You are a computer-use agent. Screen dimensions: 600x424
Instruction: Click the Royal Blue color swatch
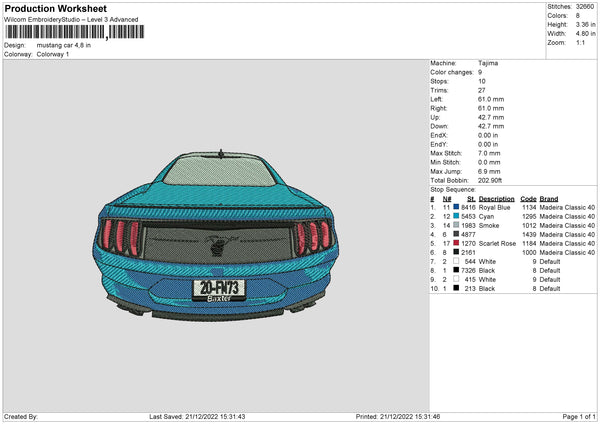(x=456, y=207)
